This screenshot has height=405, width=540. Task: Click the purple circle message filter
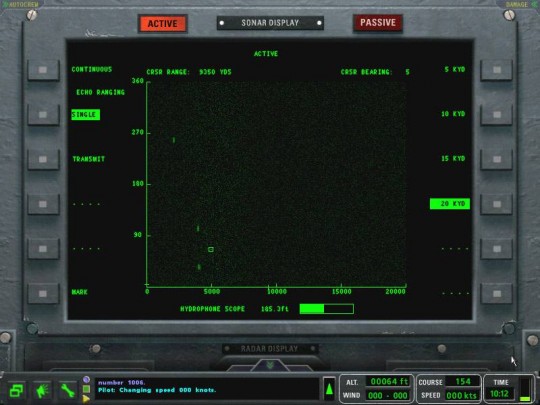[86, 380]
